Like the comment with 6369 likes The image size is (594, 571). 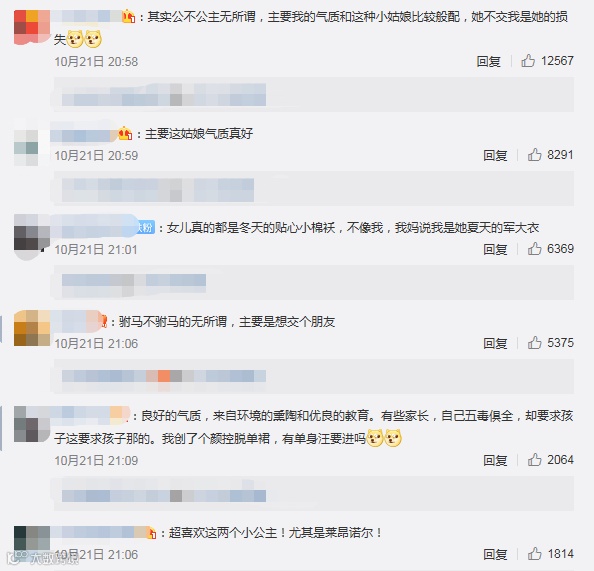click(x=534, y=249)
